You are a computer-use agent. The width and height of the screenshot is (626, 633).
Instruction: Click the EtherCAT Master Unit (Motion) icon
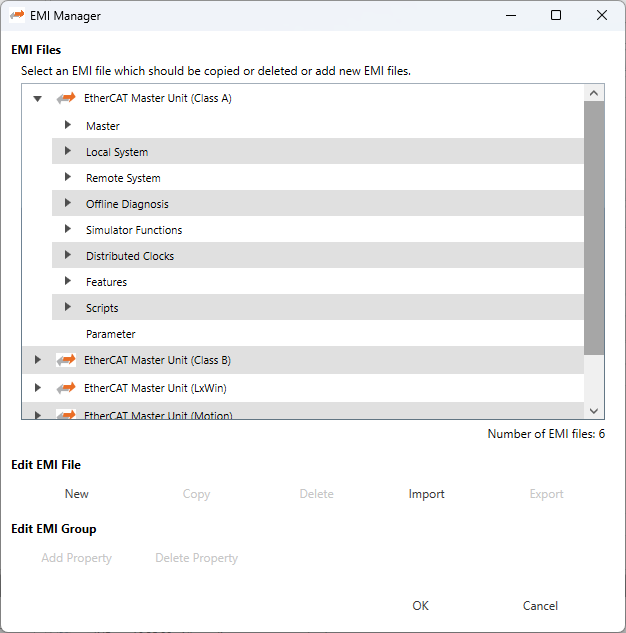click(66, 413)
